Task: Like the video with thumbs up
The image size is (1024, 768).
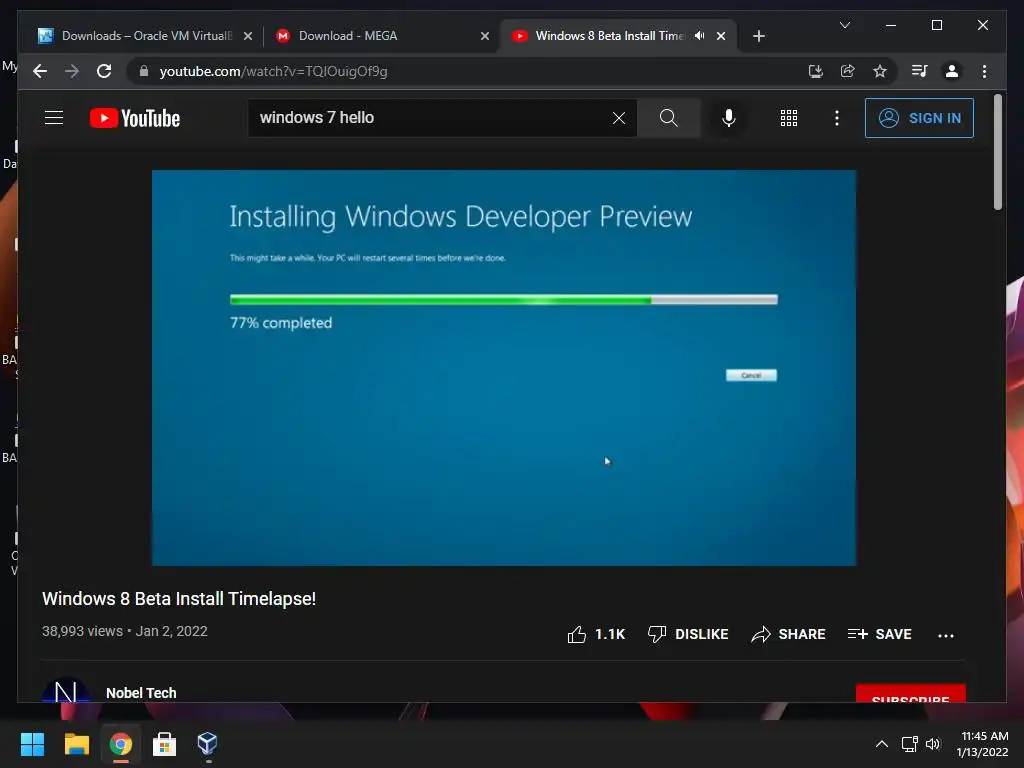Action: (596, 634)
